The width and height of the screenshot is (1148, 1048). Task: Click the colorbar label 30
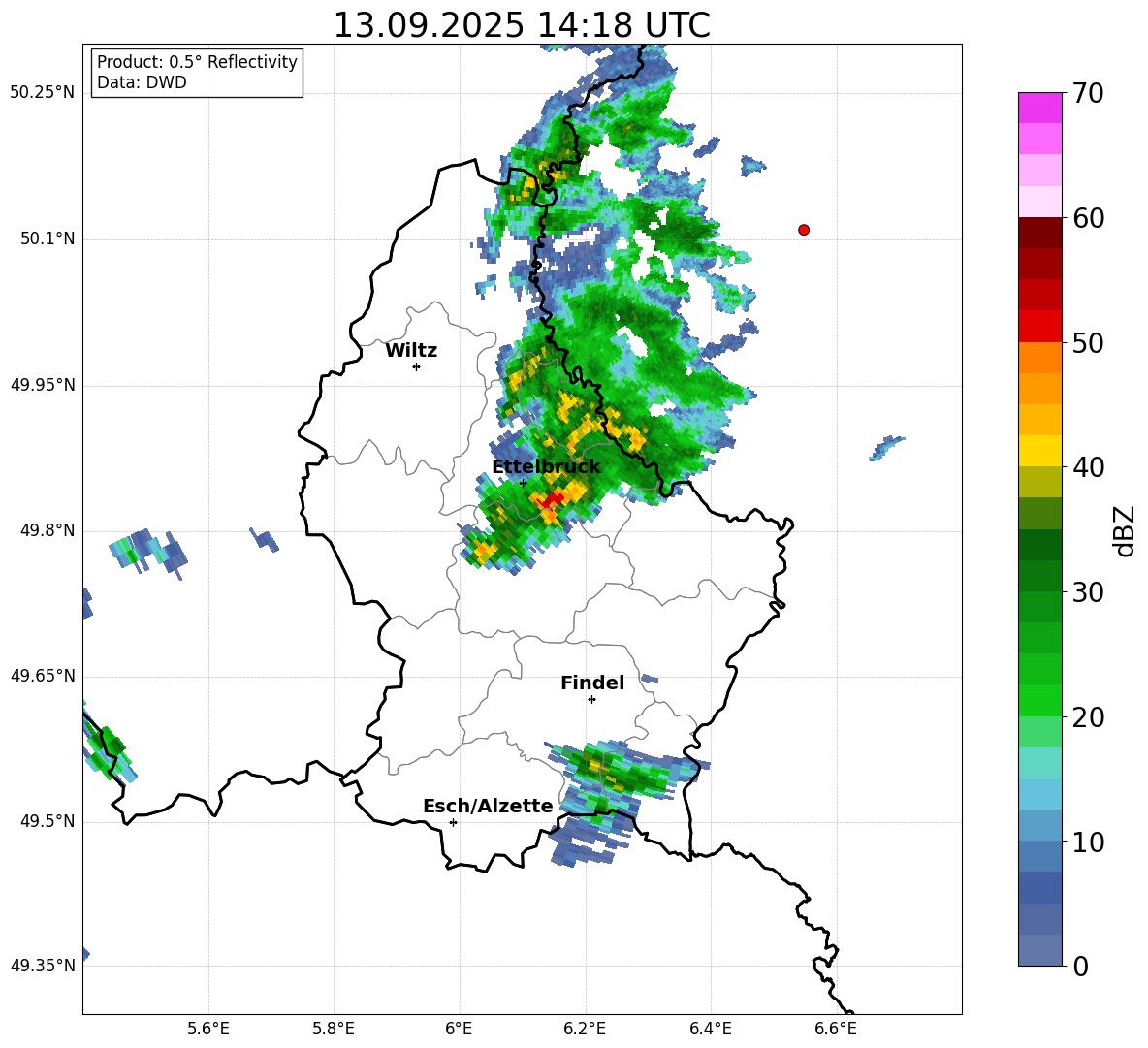point(1088,592)
